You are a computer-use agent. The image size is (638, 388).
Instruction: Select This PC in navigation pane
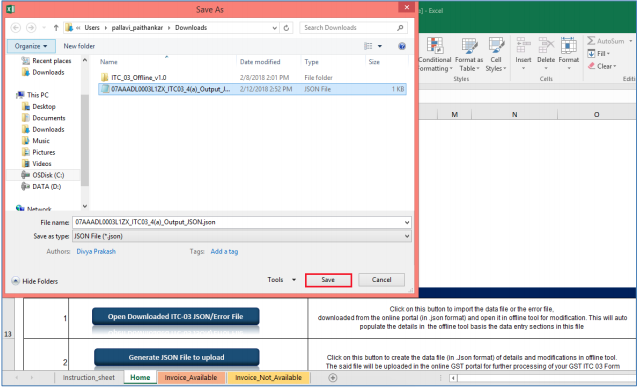(33, 95)
